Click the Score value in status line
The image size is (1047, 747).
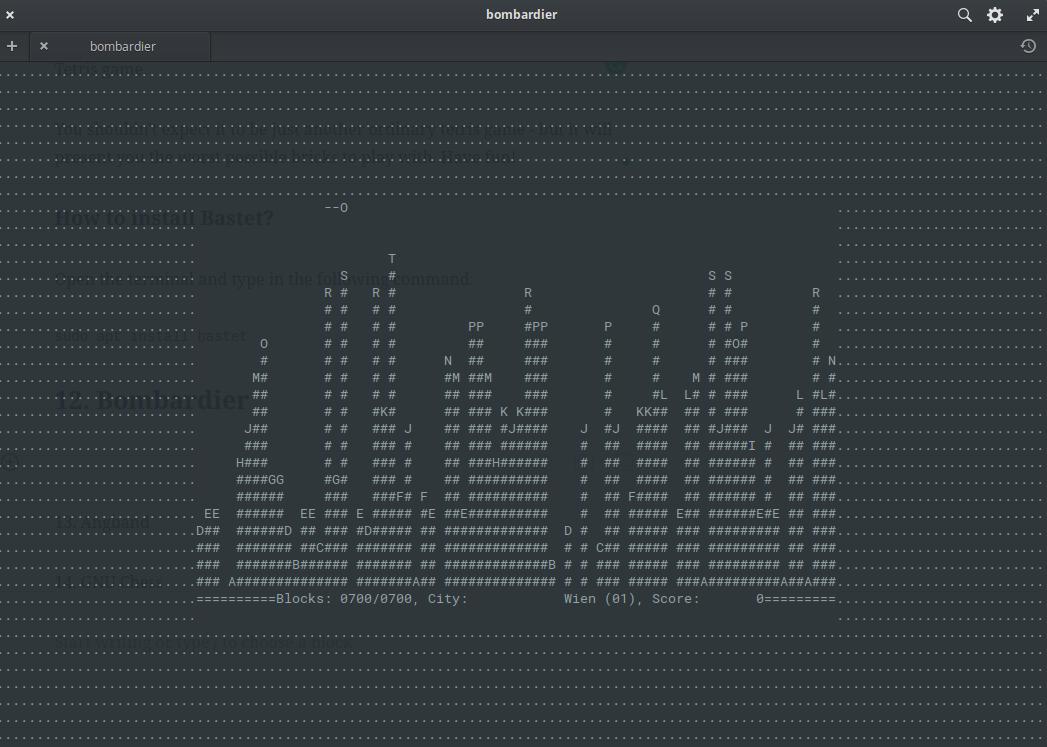click(760, 599)
